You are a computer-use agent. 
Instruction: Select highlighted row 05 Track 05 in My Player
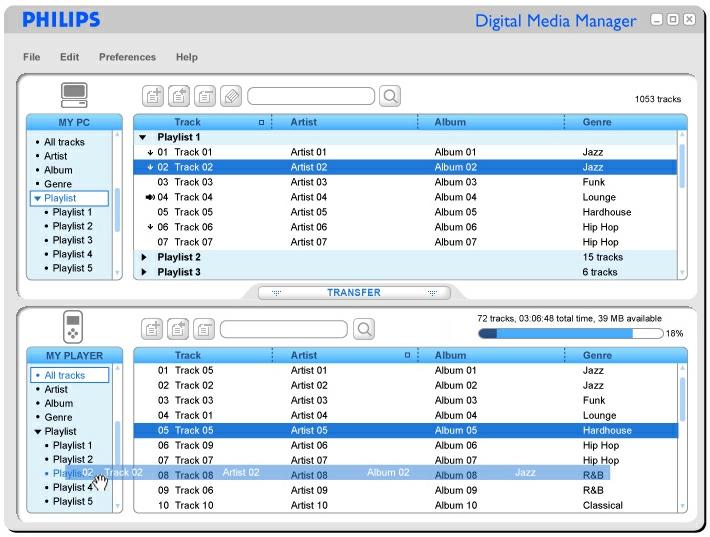[406, 431]
